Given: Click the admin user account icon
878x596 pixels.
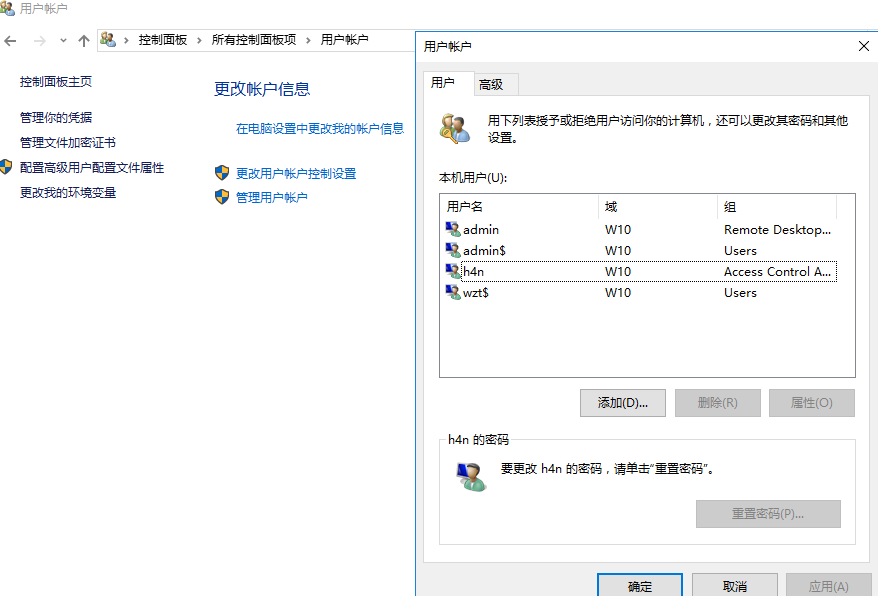Looking at the screenshot, I should [x=453, y=229].
